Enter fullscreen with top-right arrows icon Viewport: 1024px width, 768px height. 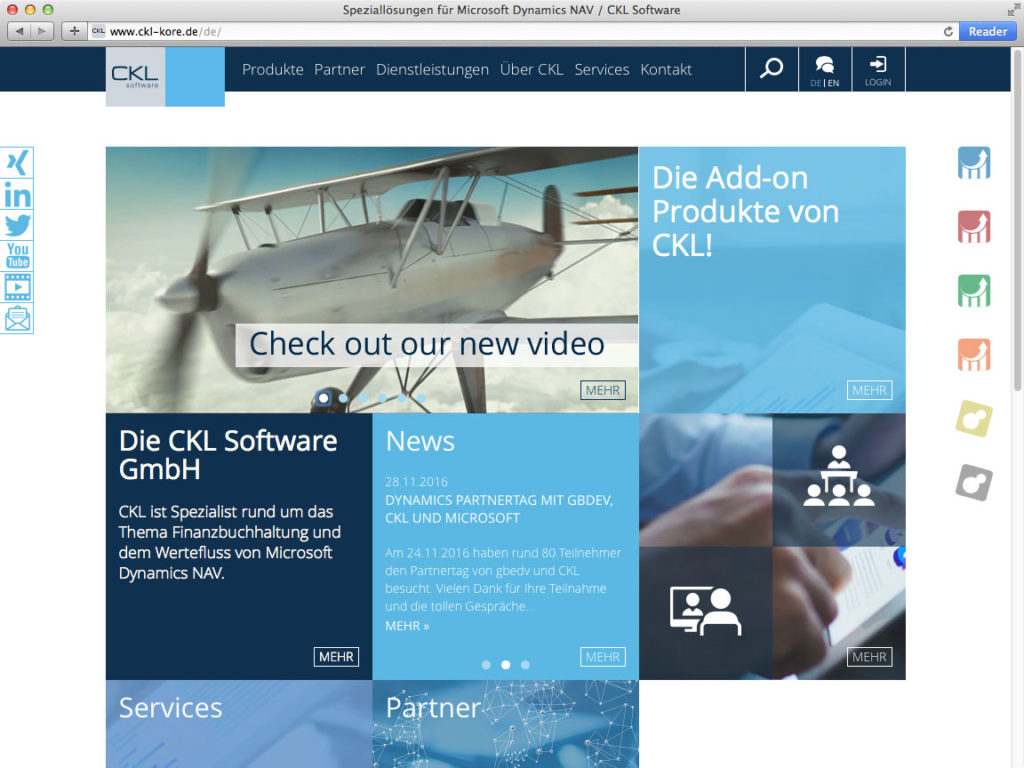(x=1014, y=9)
